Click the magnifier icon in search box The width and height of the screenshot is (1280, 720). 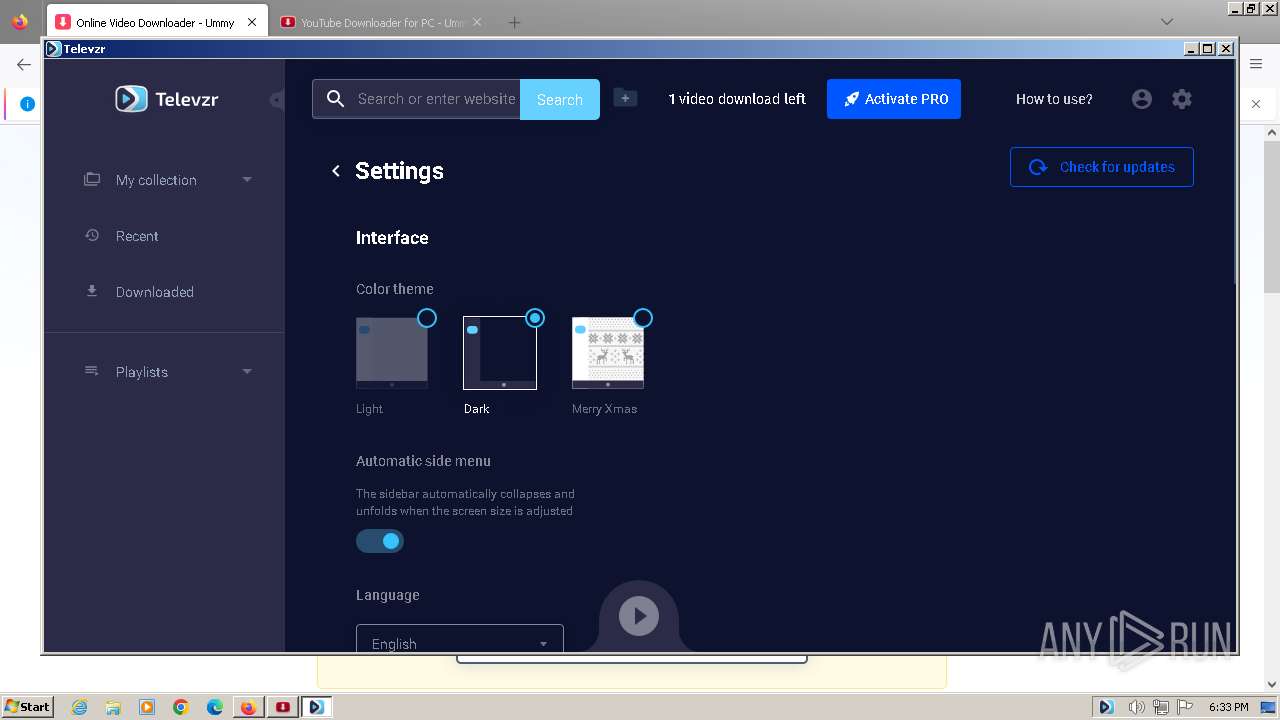(336, 99)
